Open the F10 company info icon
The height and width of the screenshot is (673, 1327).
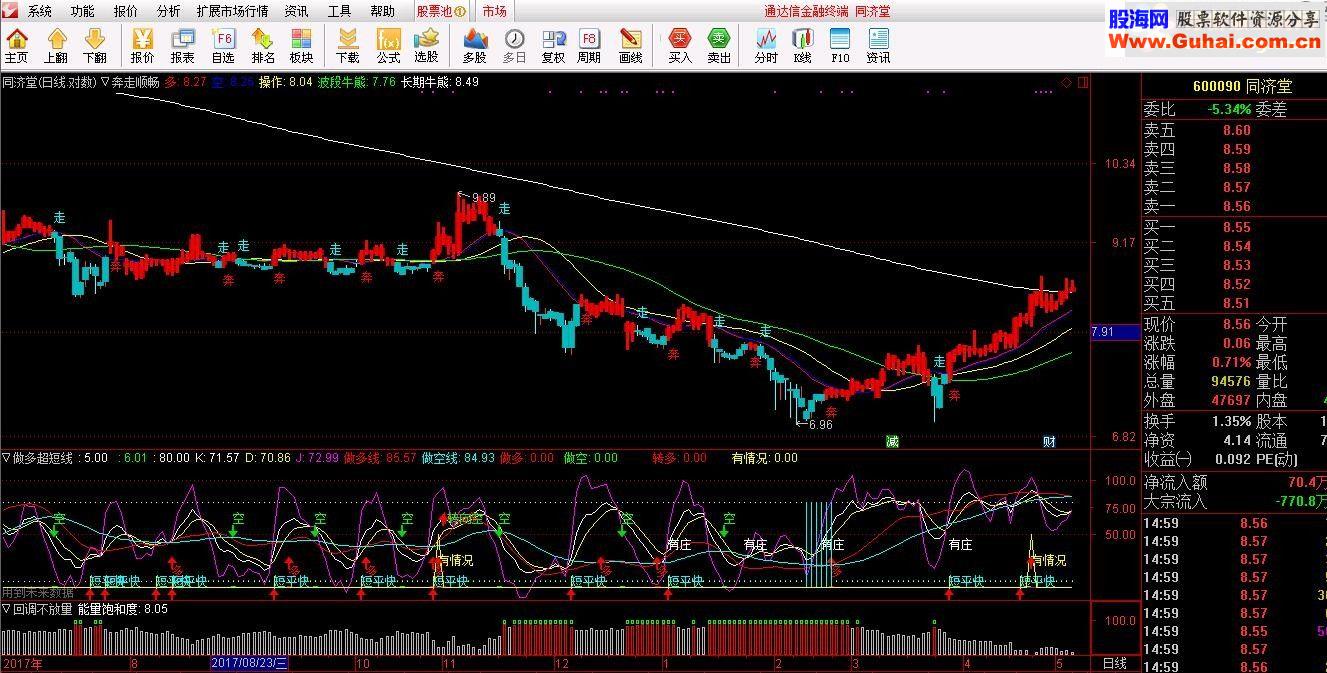point(840,46)
